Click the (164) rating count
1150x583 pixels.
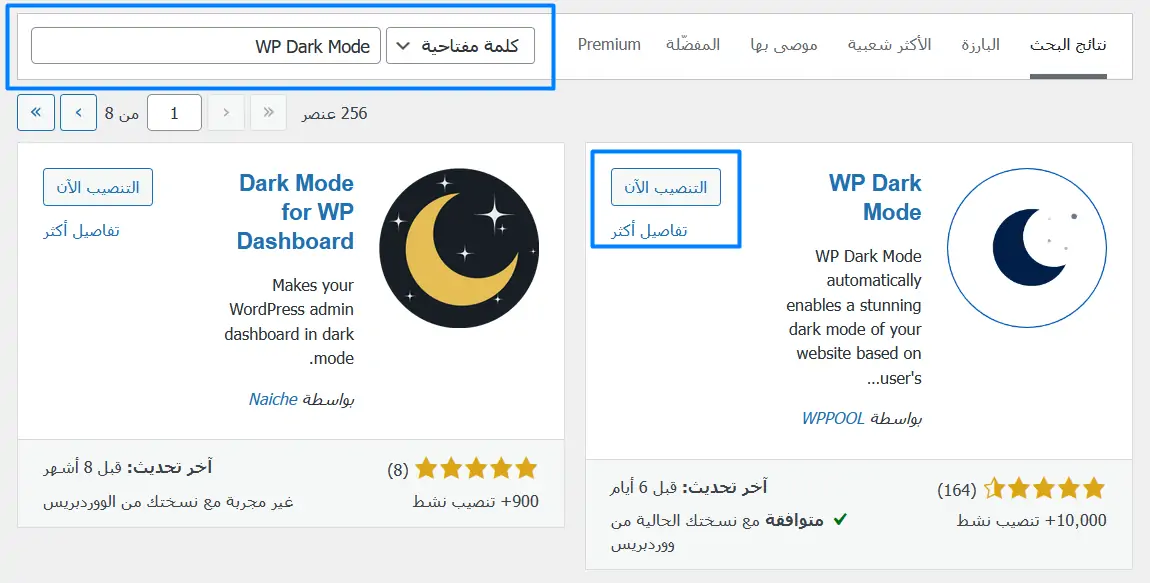pos(956,489)
